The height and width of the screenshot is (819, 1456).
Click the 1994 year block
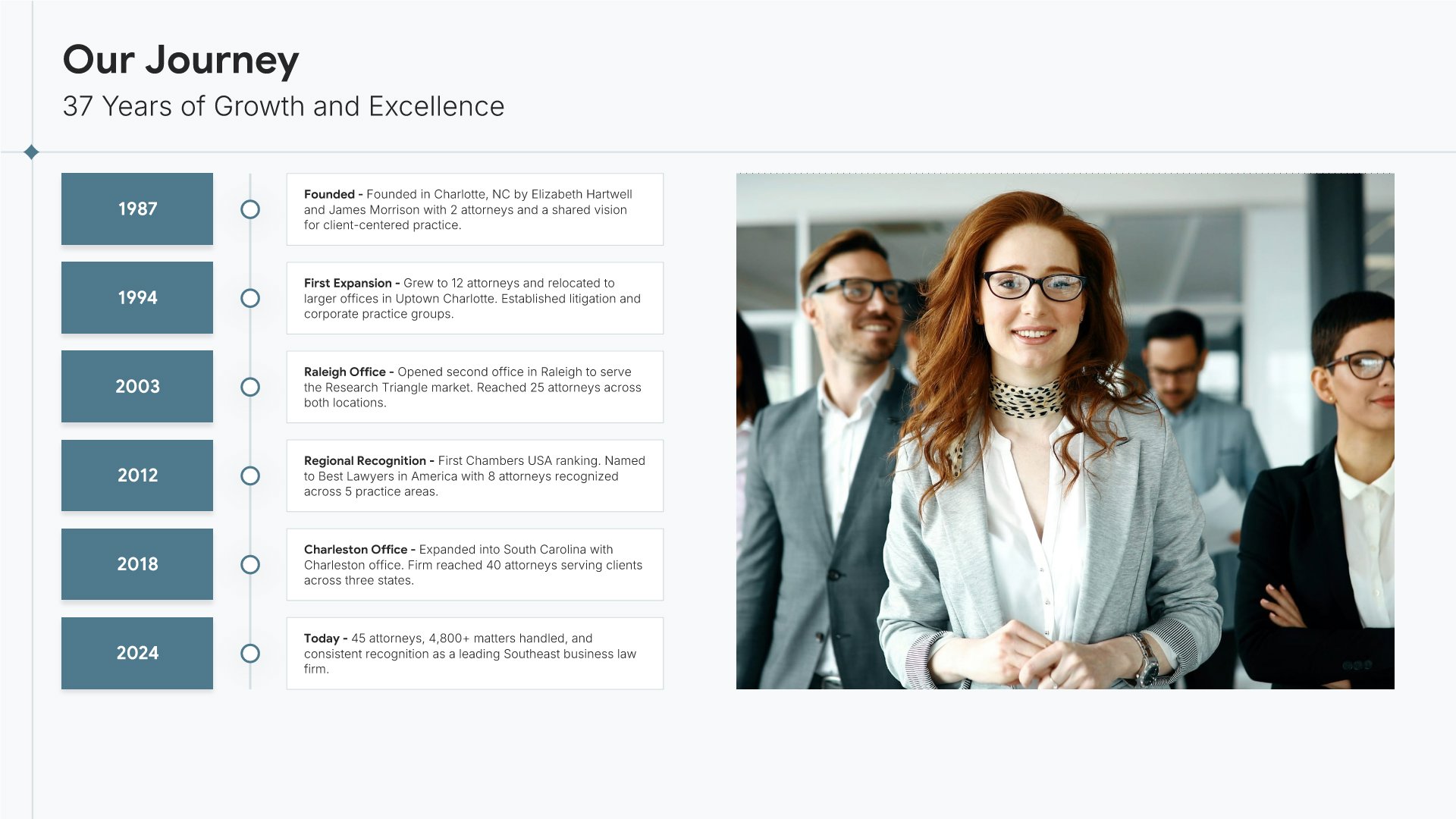137,297
